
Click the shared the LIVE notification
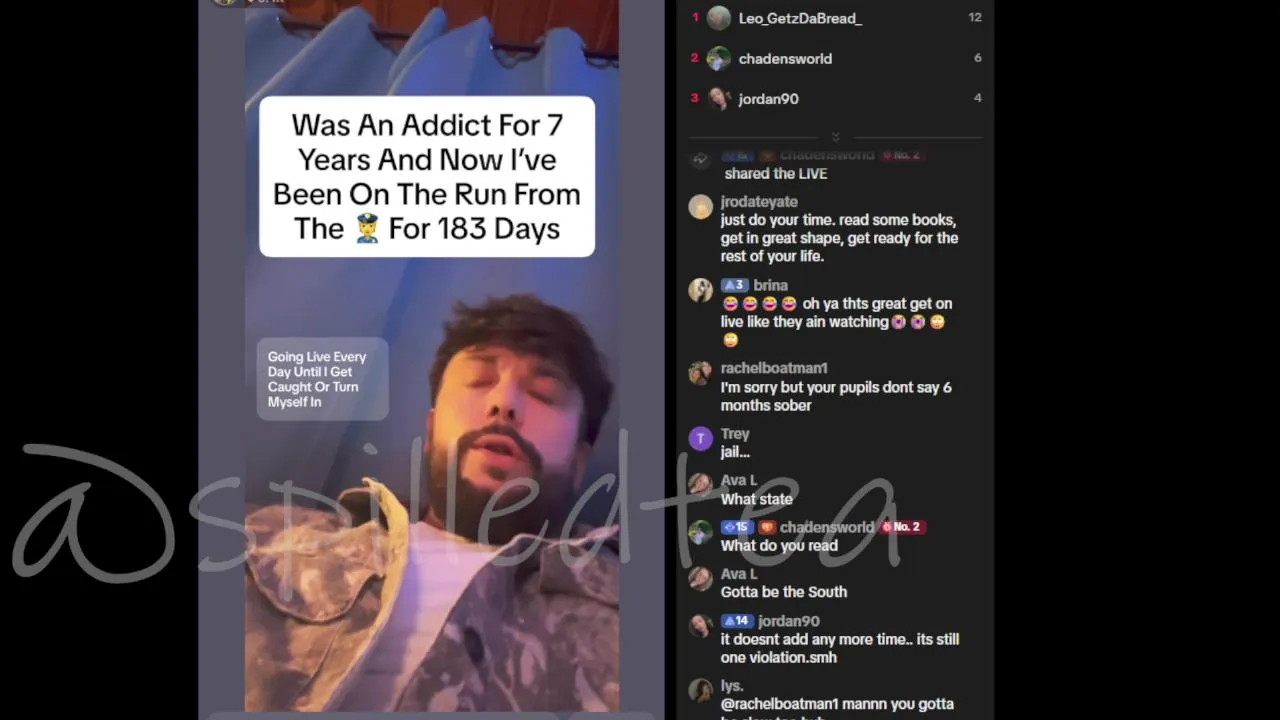pyautogui.click(x=776, y=173)
